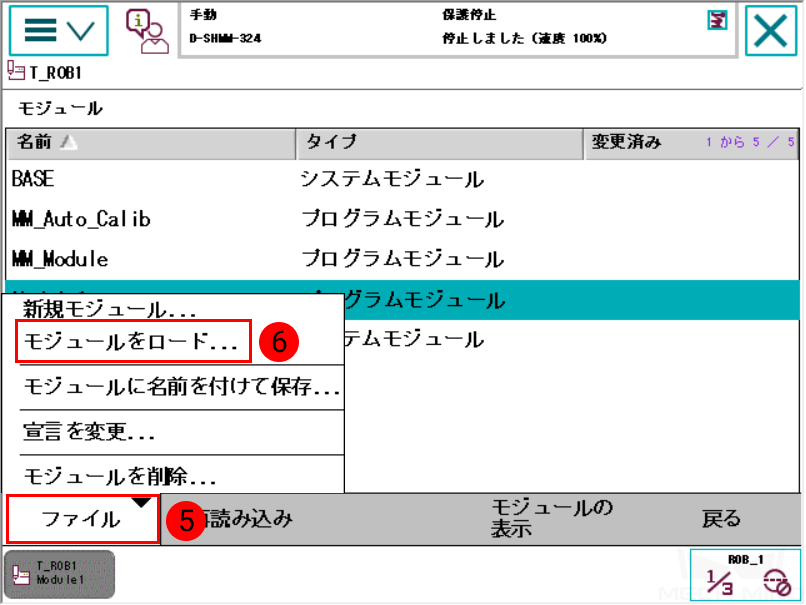Image resolution: width=806 pixels, height=605 pixels.
Task: Sort modules by 名前 column header
Action: tap(151, 142)
